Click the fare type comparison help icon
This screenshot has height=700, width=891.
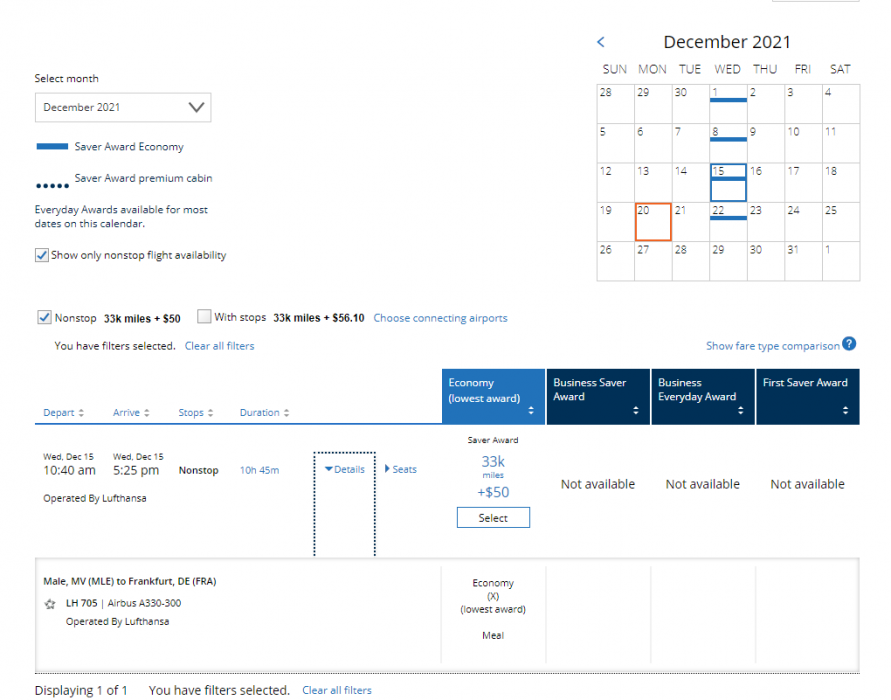[849, 344]
